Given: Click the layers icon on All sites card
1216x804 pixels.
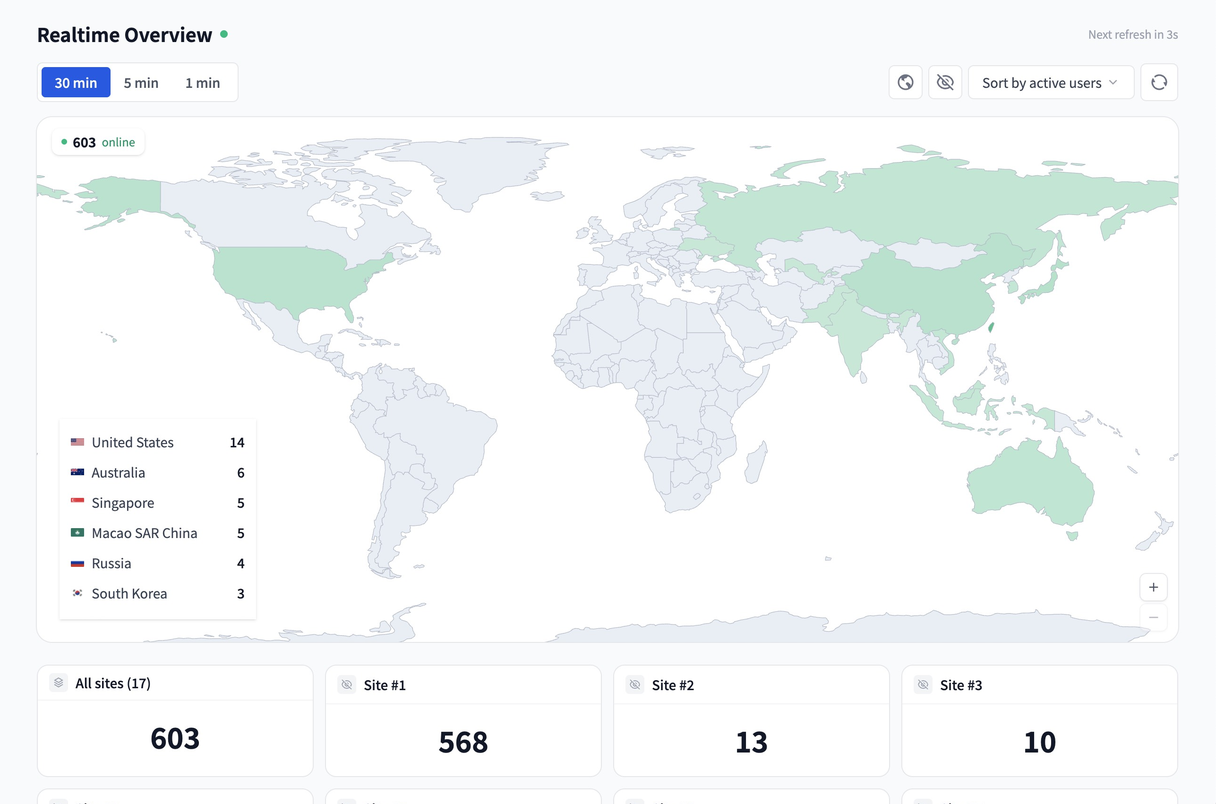Looking at the screenshot, I should coord(59,683).
